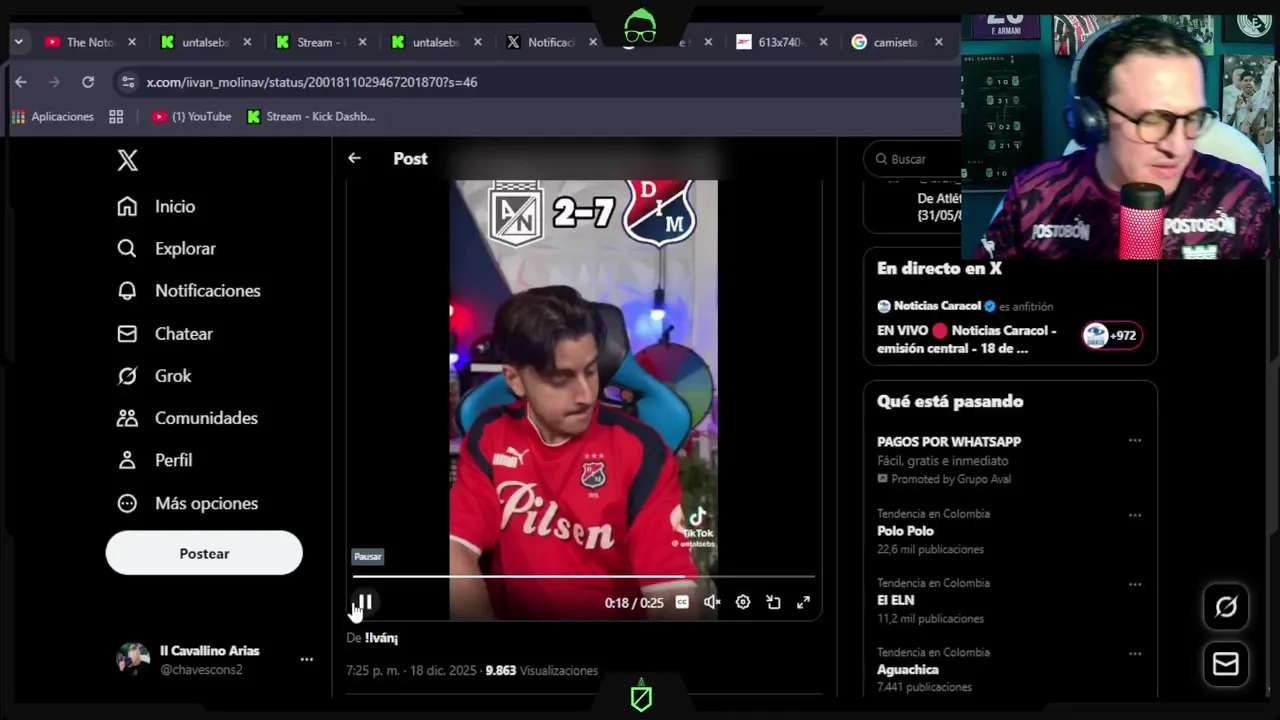Click the TikTok watermark video area
Screen dimensions: 1280x720
pyautogui.click(x=696, y=527)
